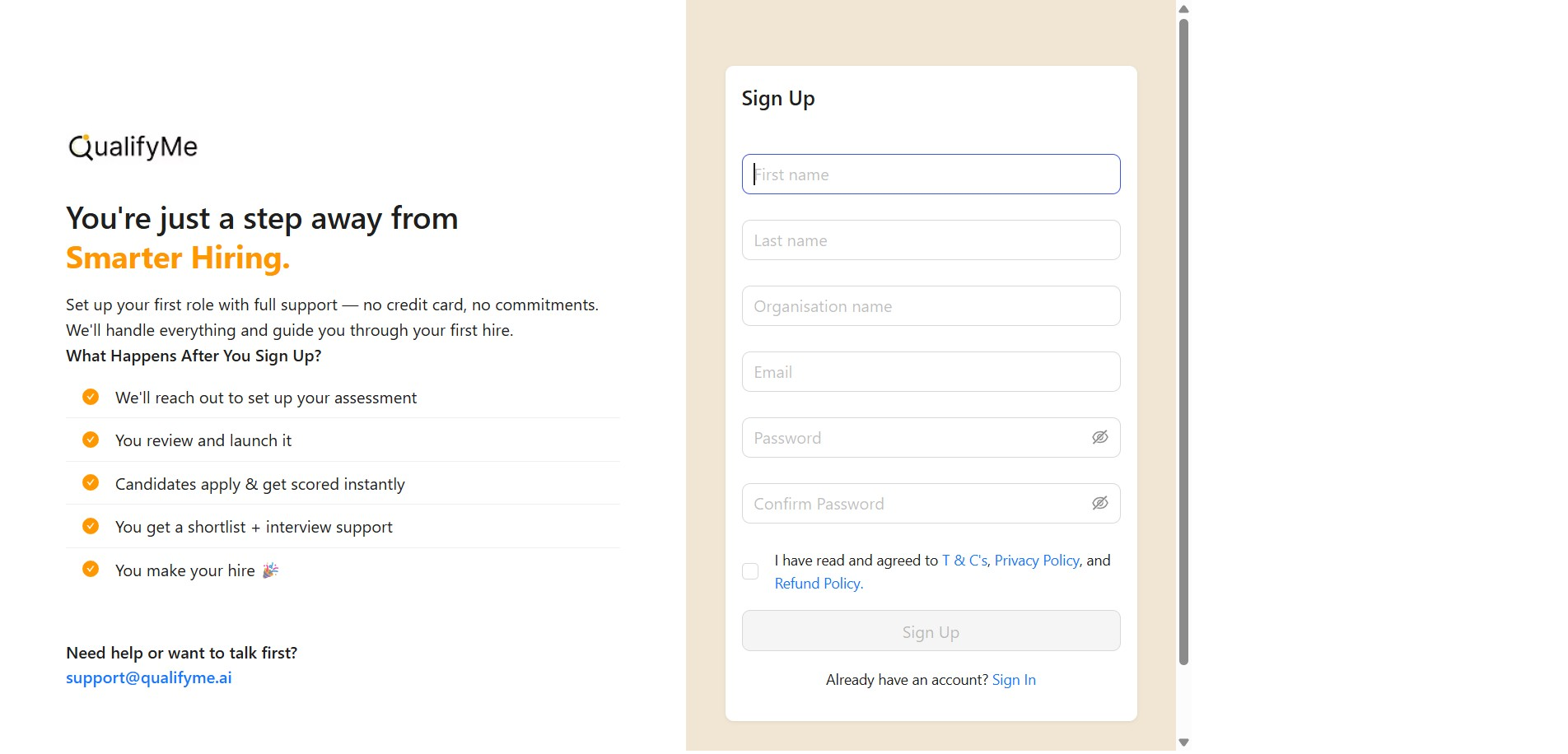Click the QualifyMe logo

tap(133, 147)
